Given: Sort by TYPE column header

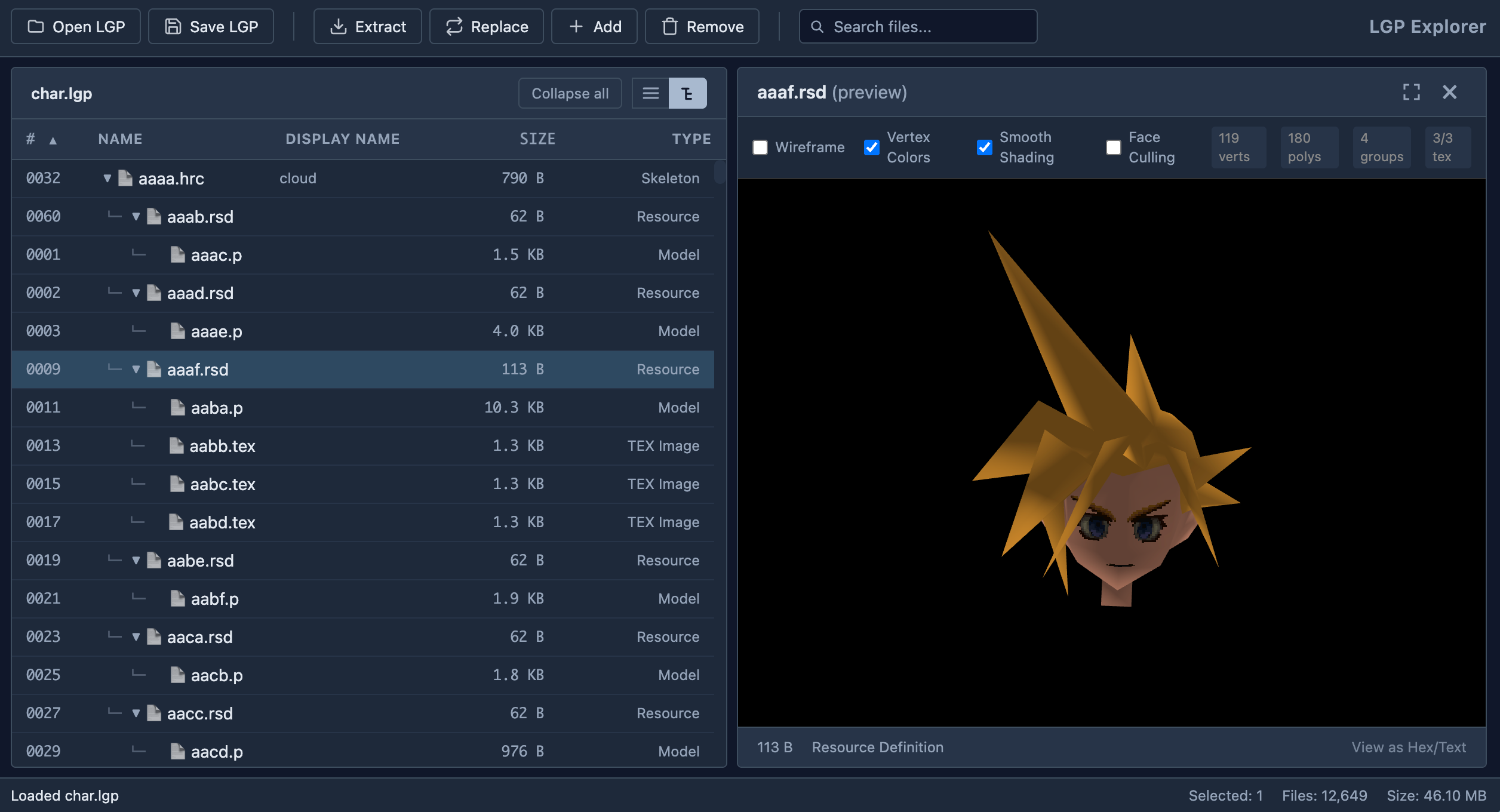Looking at the screenshot, I should tap(691, 139).
